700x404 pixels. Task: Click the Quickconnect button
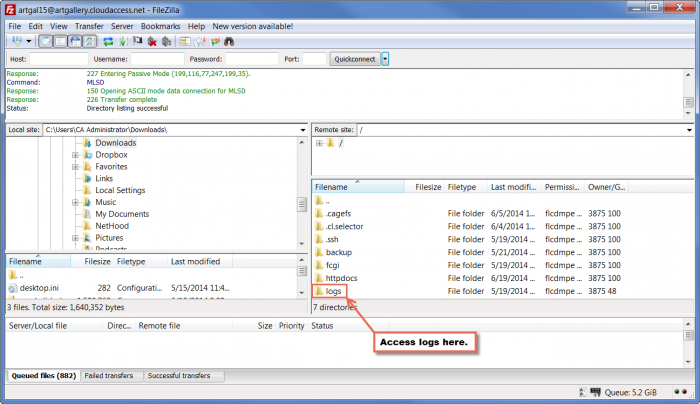pyautogui.click(x=355, y=59)
